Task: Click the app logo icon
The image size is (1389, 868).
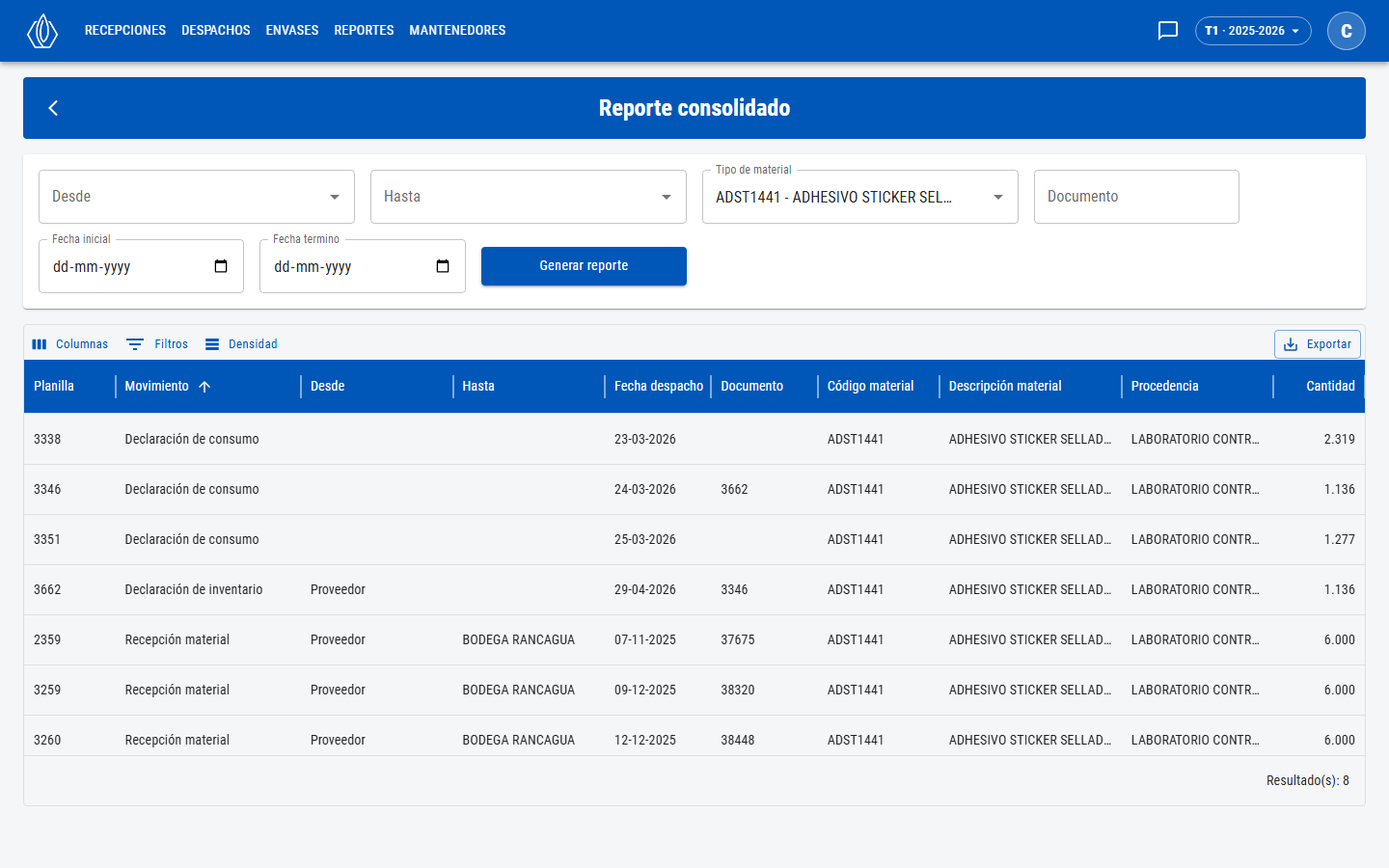Action: (x=42, y=31)
